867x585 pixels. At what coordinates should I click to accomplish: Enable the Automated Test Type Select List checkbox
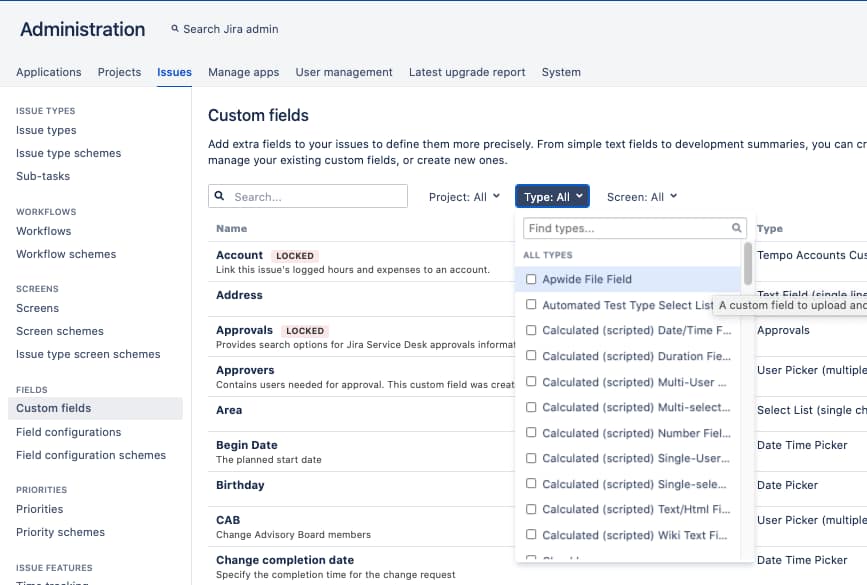[531, 305]
